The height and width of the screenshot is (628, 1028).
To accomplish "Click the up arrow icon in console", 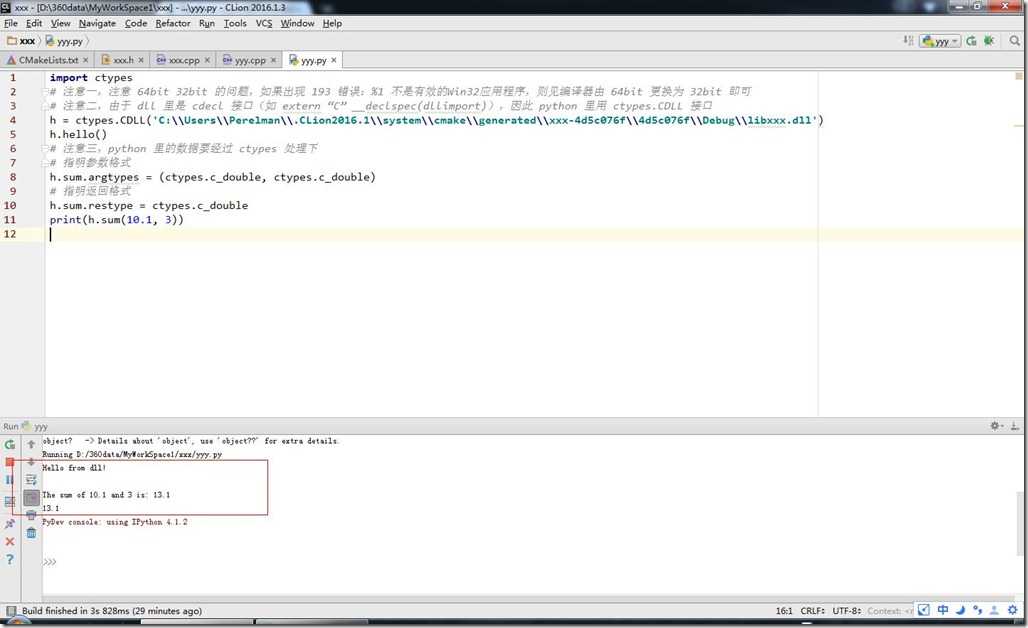I will tap(31, 444).
